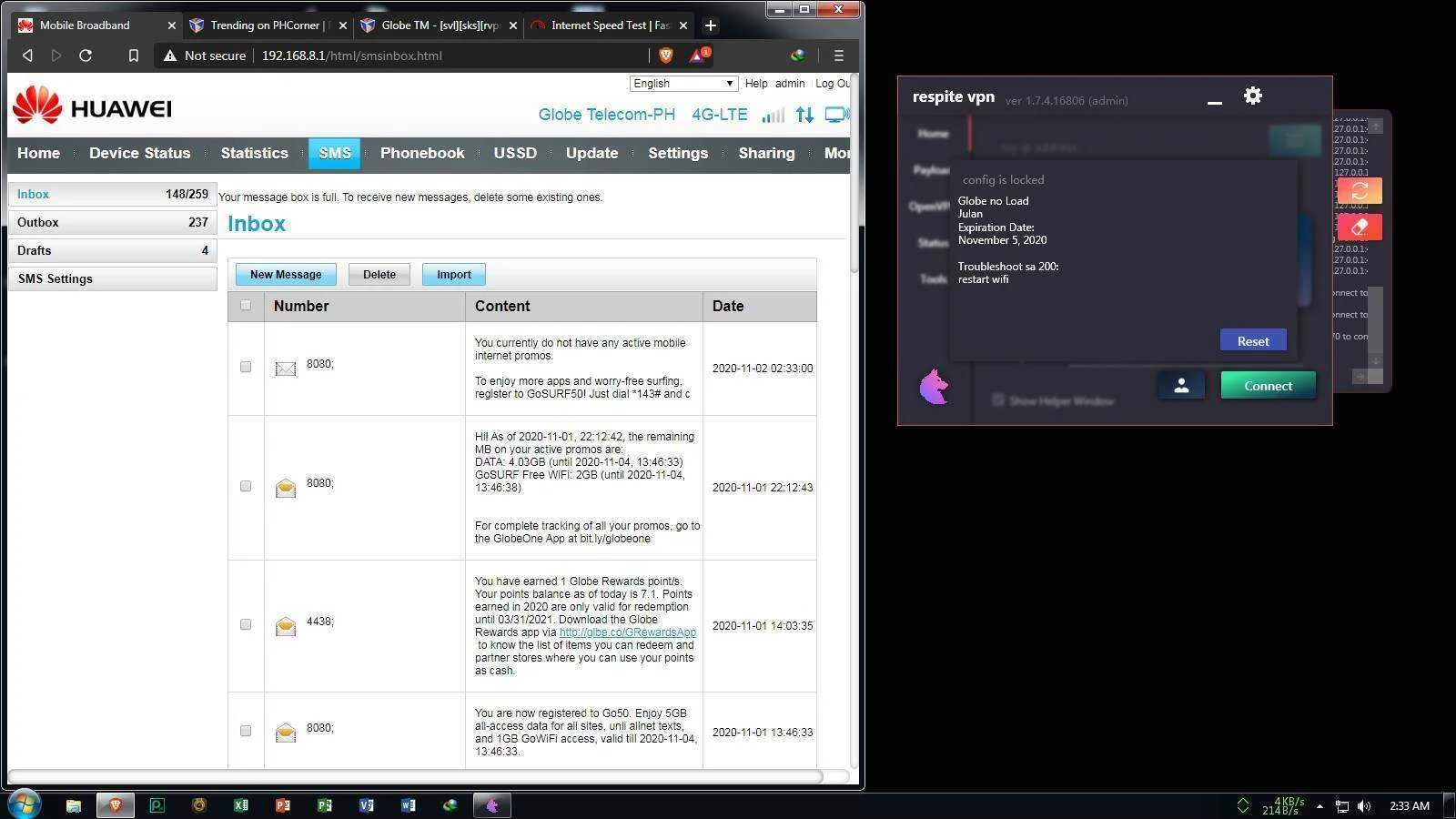Open a new browser tab
Image resolution: width=1456 pixels, height=819 pixels.
point(710,25)
